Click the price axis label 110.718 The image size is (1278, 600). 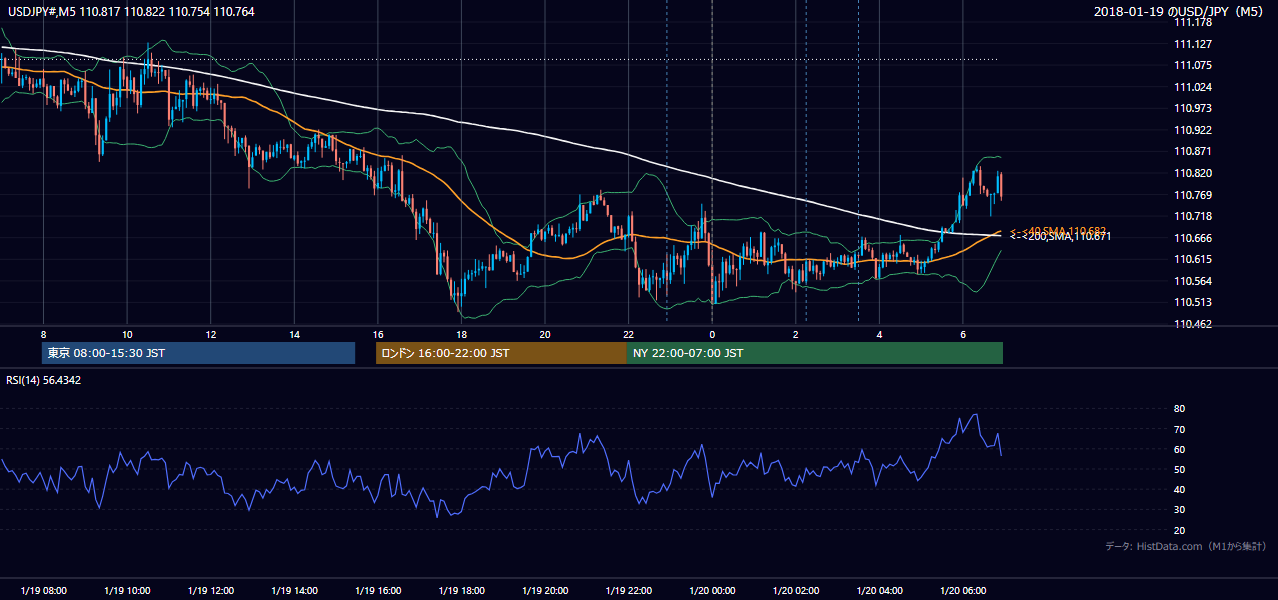tap(1194, 216)
